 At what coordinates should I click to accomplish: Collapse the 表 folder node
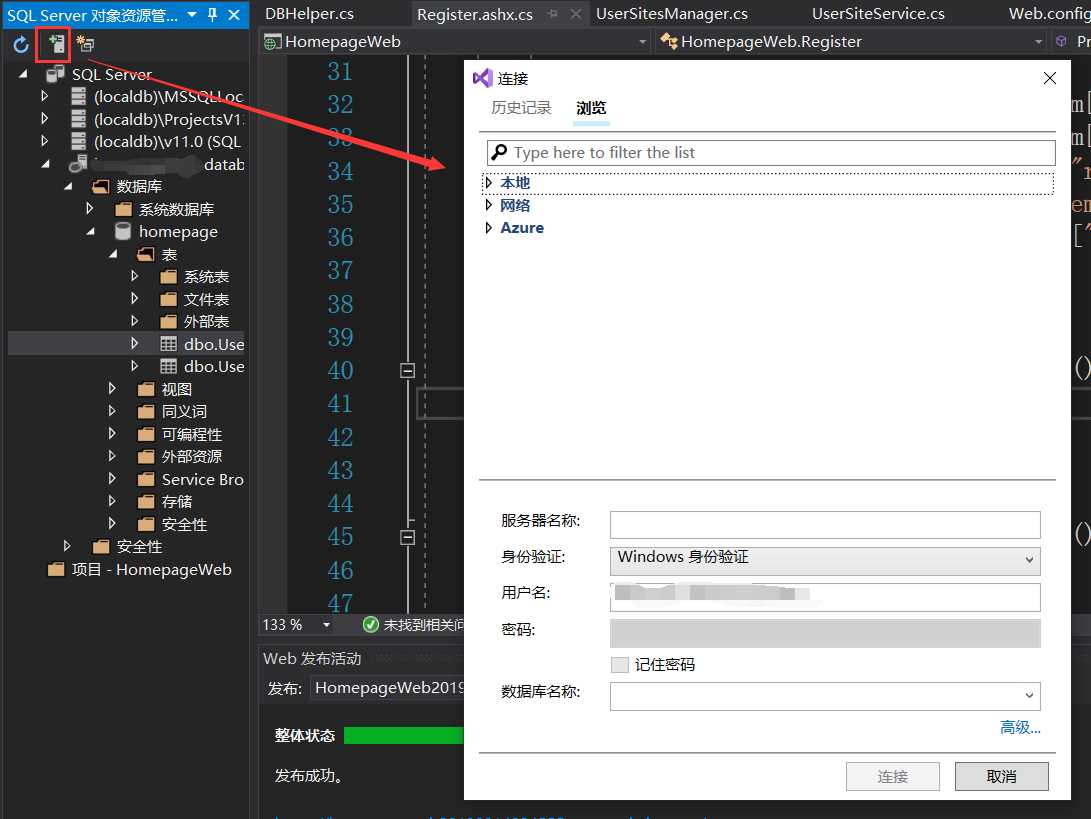(113, 255)
